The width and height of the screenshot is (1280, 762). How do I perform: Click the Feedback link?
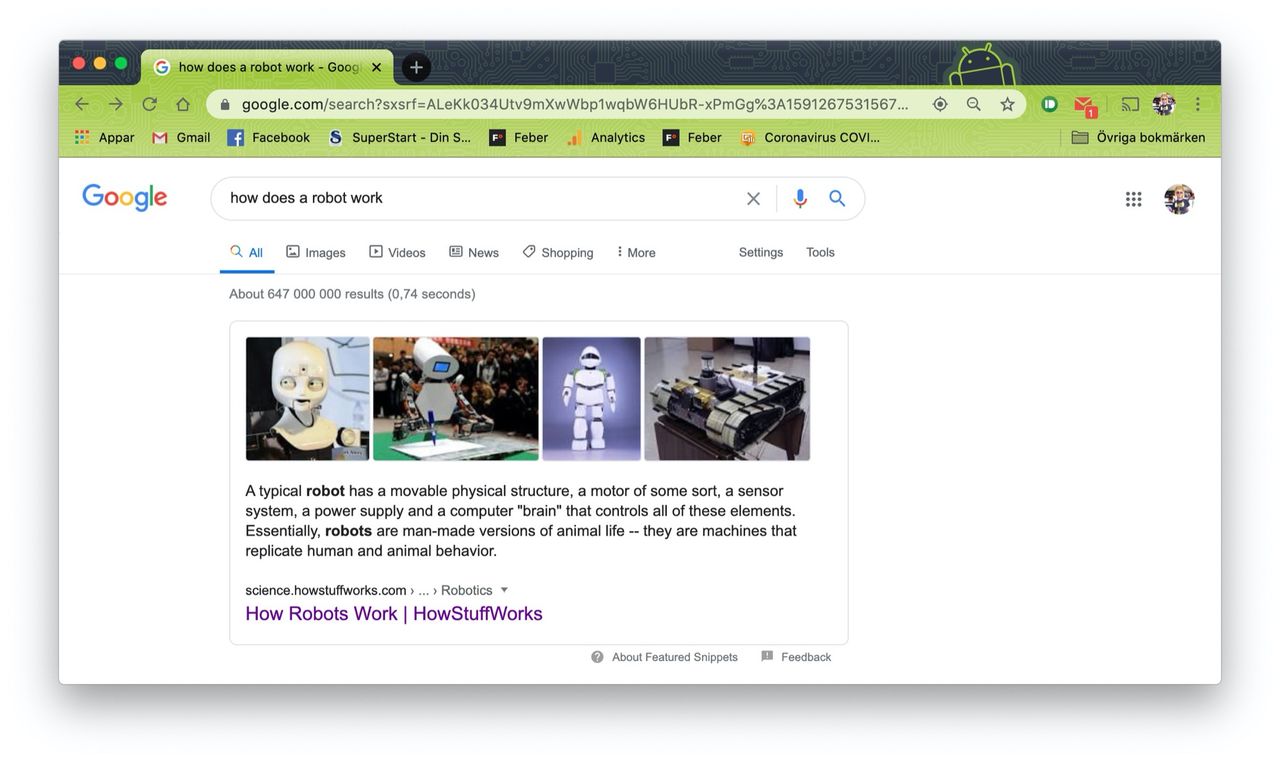806,657
